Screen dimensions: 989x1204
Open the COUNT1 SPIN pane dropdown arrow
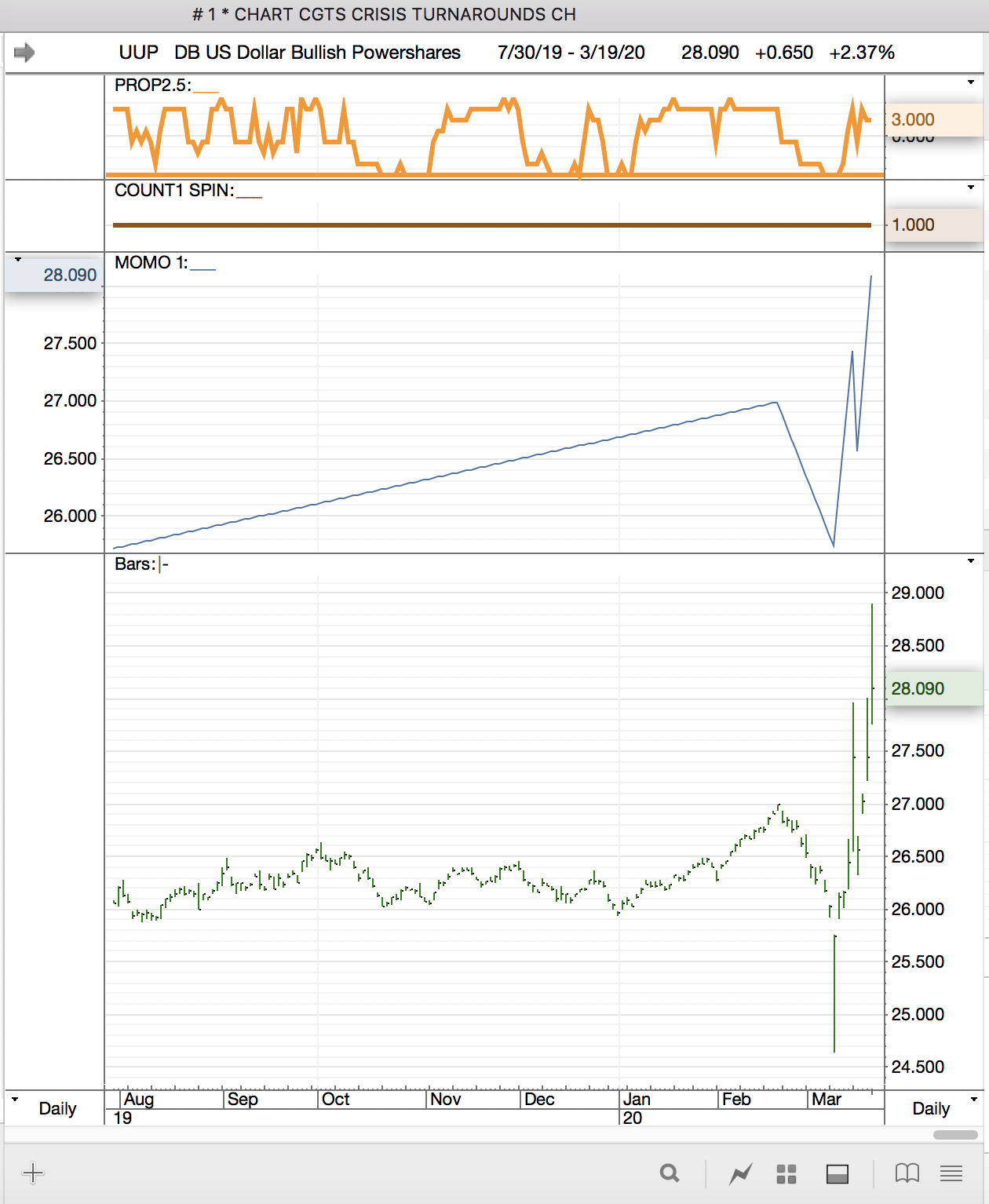coord(971,188)
